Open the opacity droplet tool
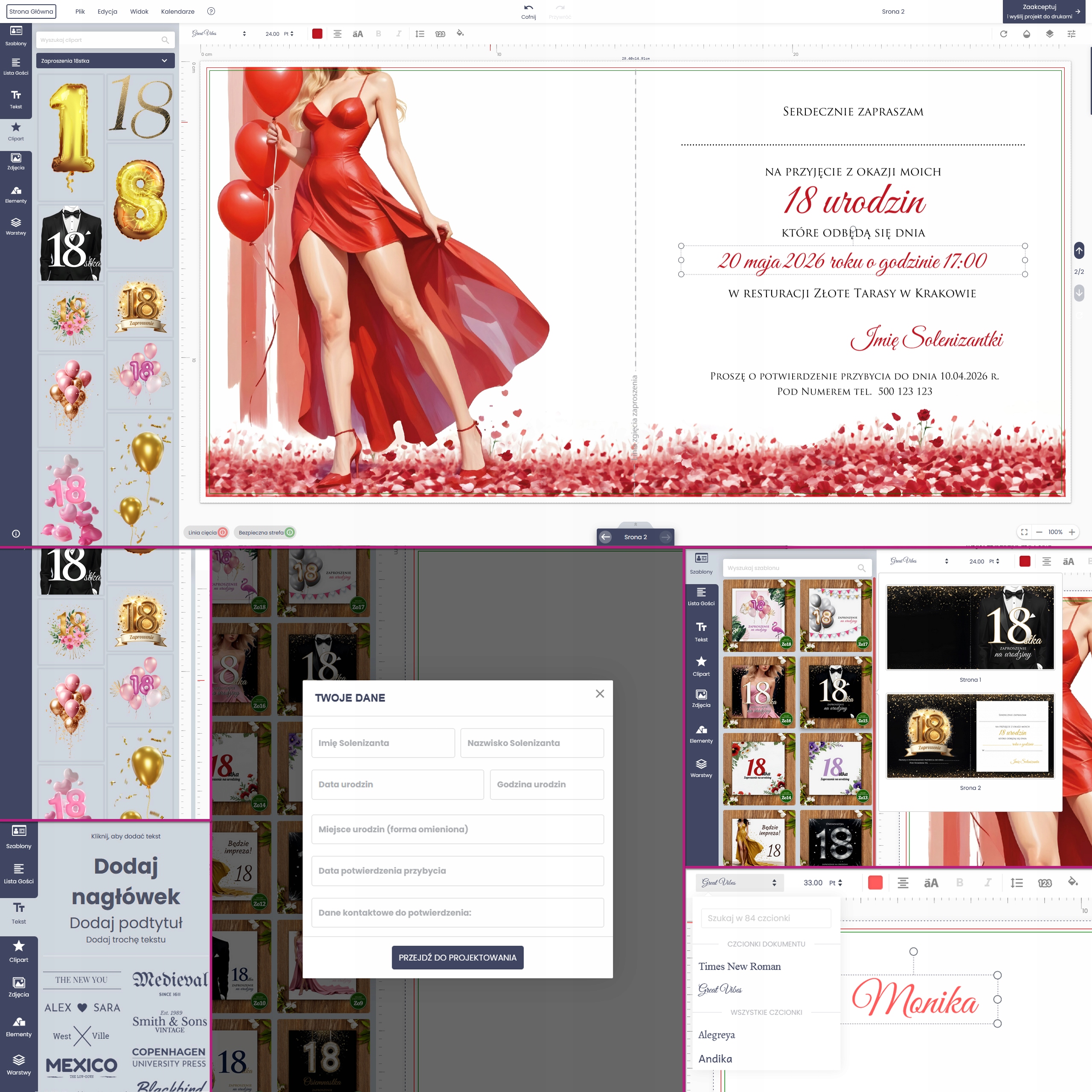 coord(1026,34)
